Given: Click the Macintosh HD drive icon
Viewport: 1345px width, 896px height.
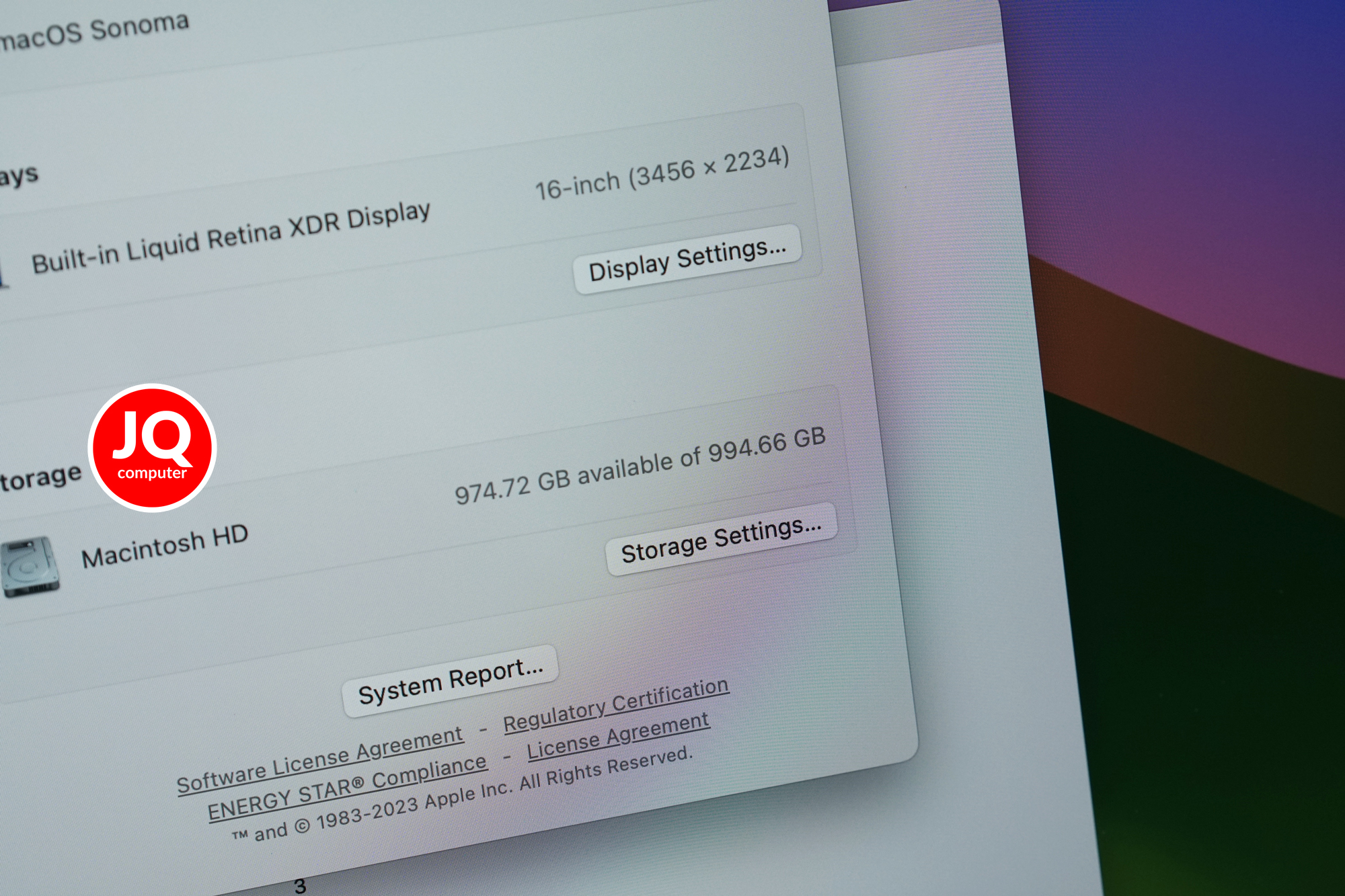Looking at the screenshot, I should [x=29, y=567].
